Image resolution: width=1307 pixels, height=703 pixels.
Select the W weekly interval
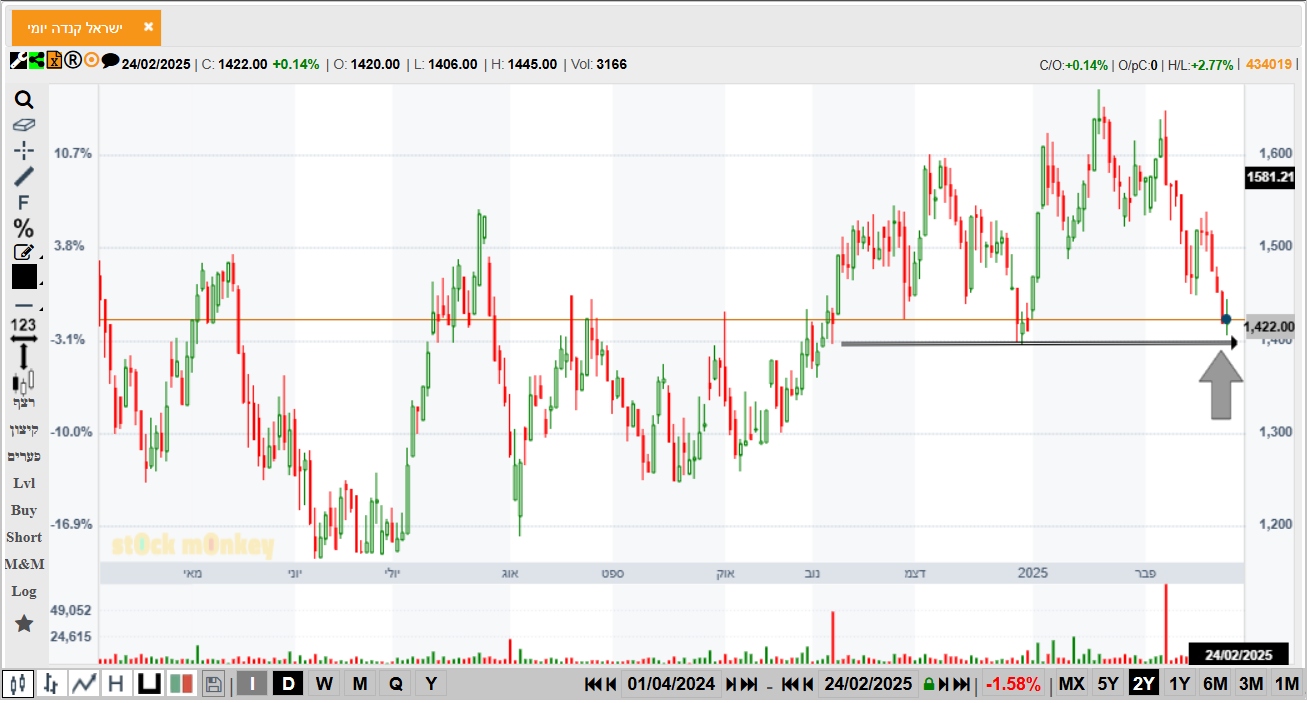[324, 684]
